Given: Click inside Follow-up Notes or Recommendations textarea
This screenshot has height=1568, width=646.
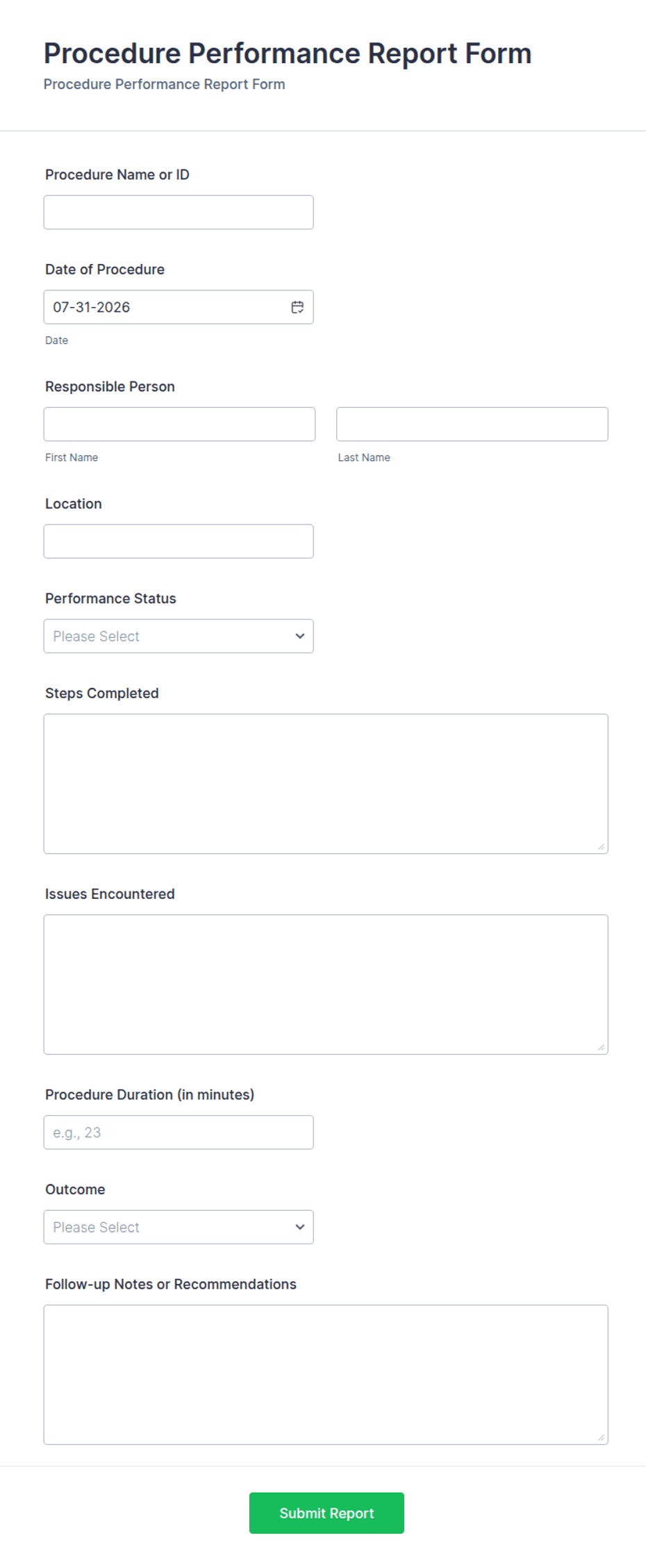Looking at the screenshot, I should pyautogui.click(x=326, y=1375).
